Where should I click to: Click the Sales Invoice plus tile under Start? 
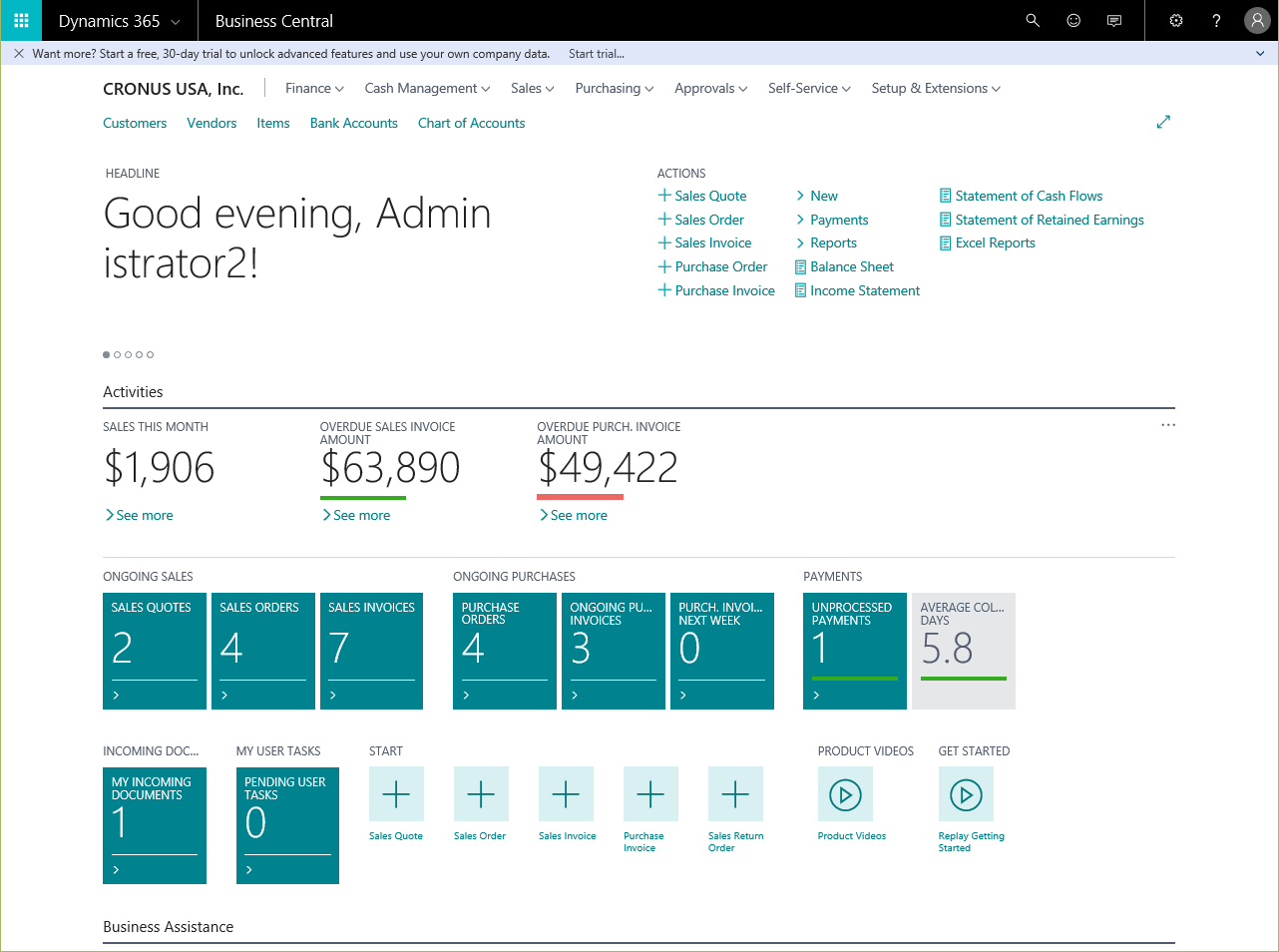[x=566, y=794]
